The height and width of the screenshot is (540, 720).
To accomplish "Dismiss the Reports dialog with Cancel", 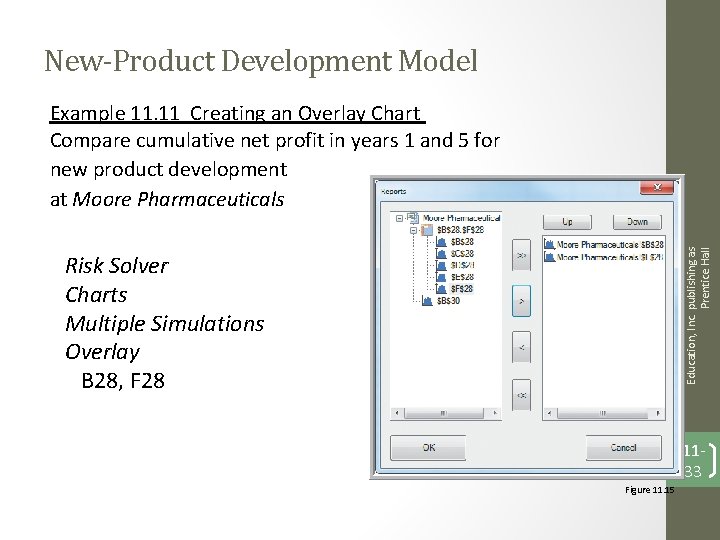I will coord(624,448).
